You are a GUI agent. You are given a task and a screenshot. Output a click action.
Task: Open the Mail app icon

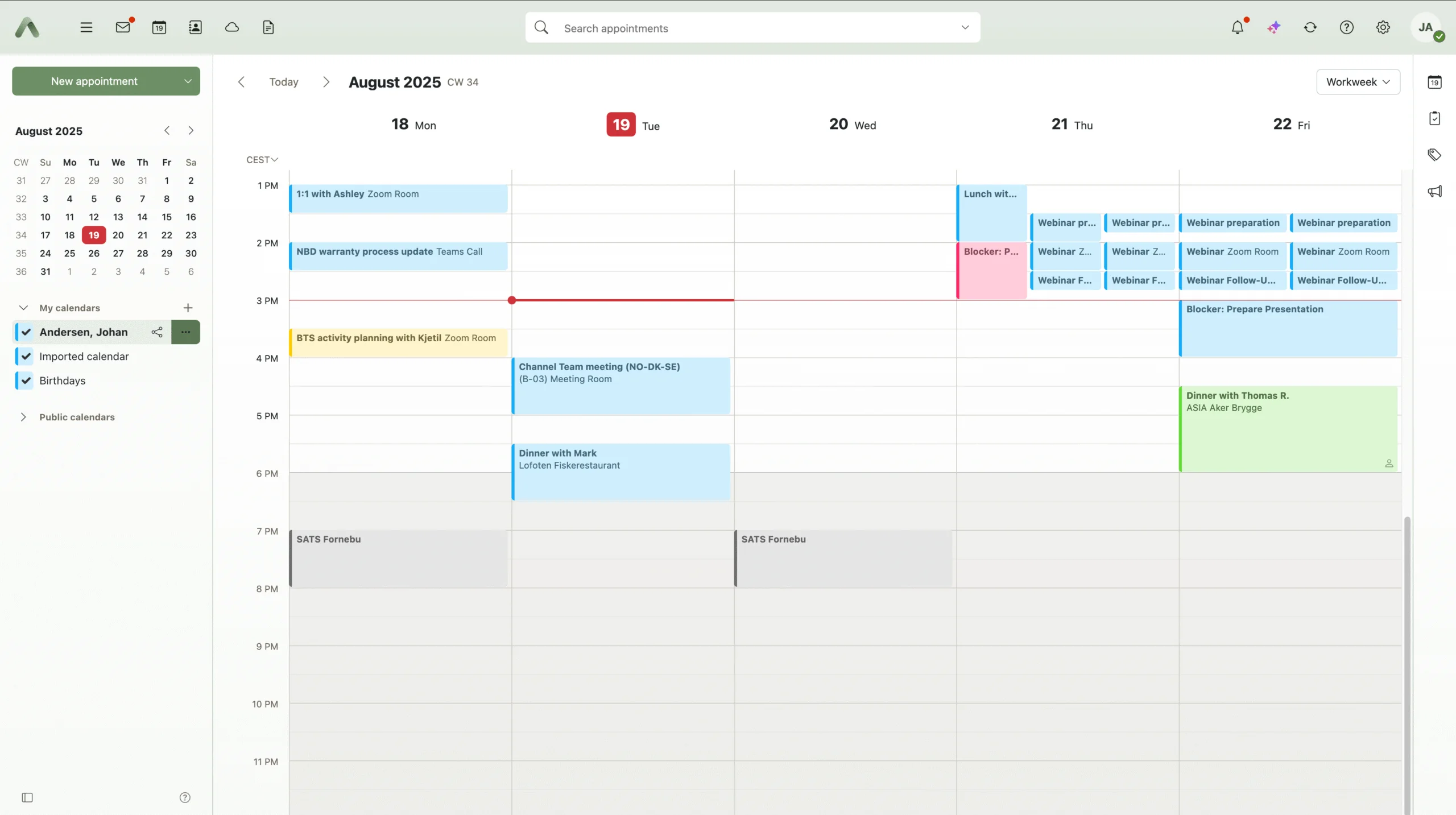[x=123, y=27]
